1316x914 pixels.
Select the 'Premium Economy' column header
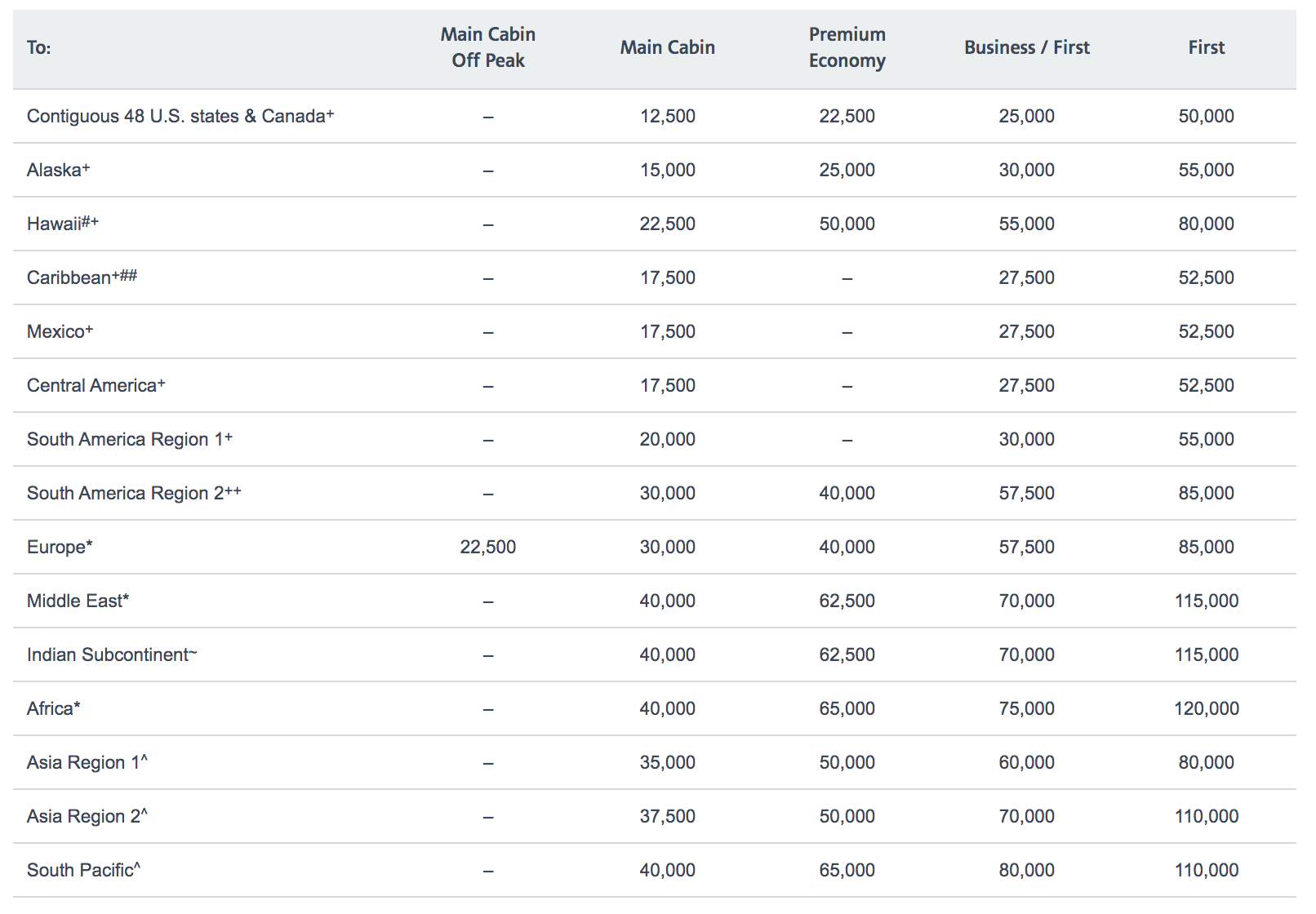tap(847, 47)
